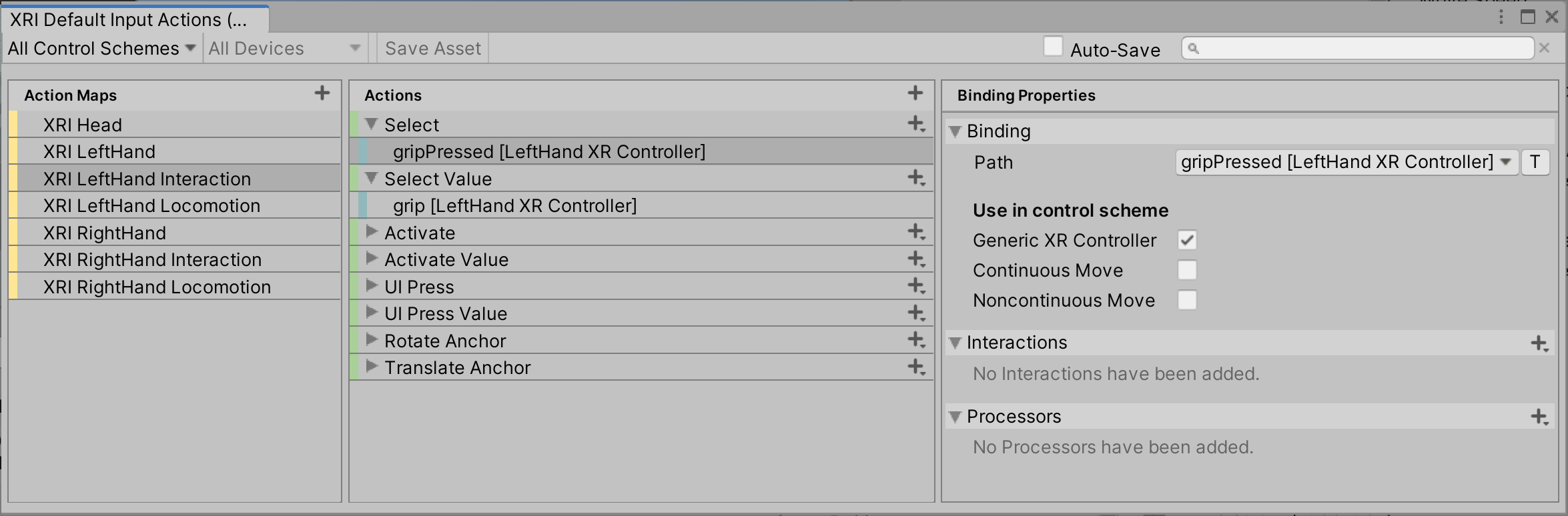This screenshot has width=1568, height=516.
Task: Click the search input field
Action: tap(1358, 48)
